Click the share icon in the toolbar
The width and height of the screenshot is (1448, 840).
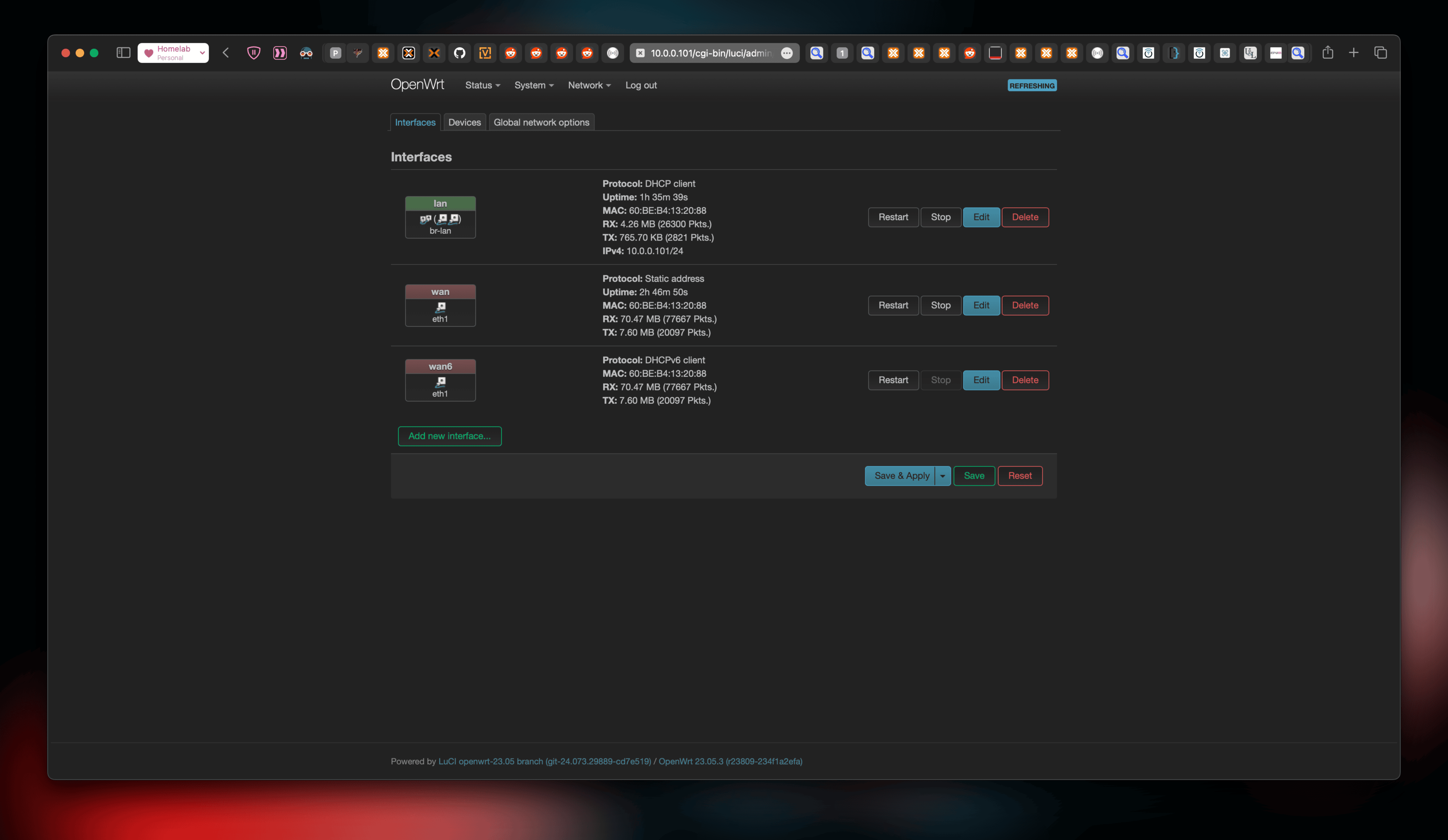[1328, 53]
